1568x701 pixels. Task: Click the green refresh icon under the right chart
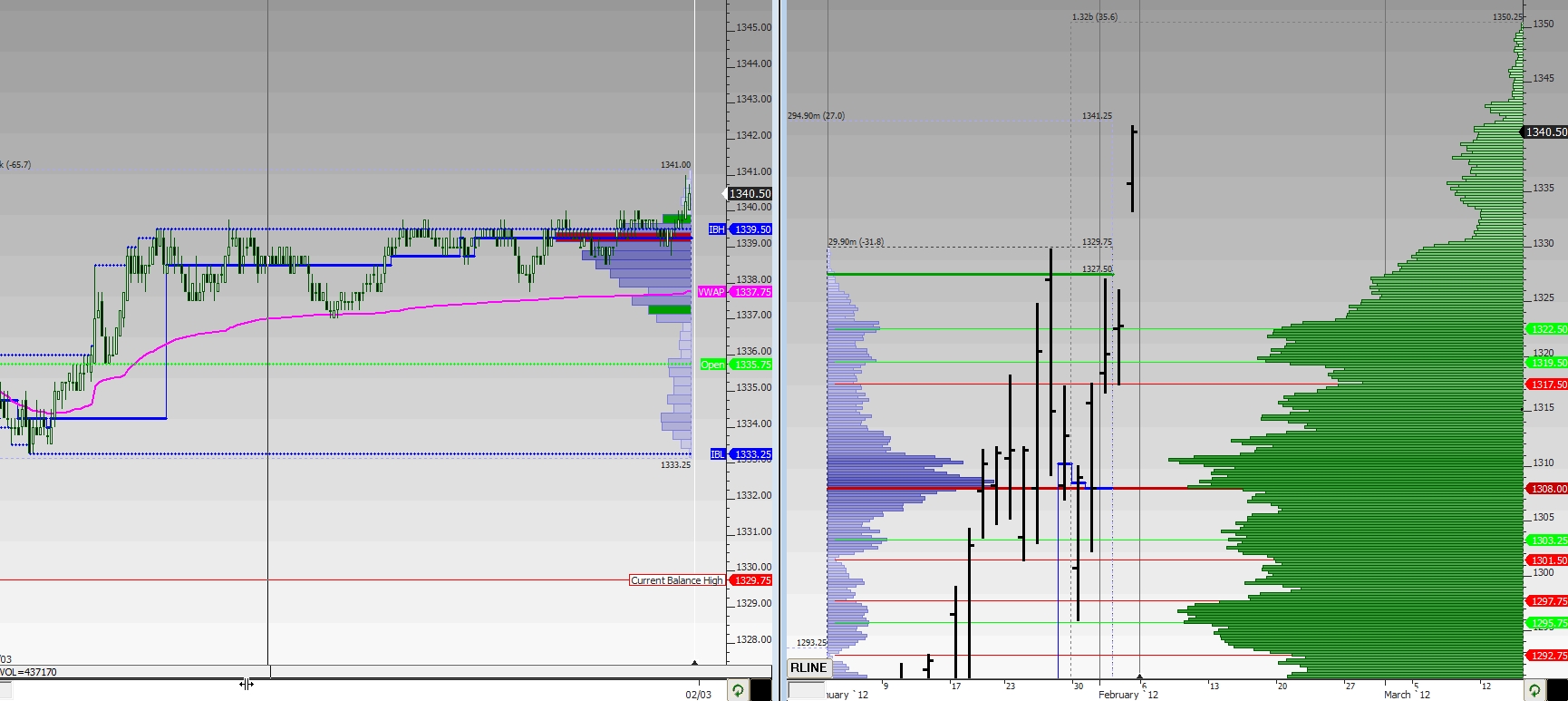(1534, 691)
